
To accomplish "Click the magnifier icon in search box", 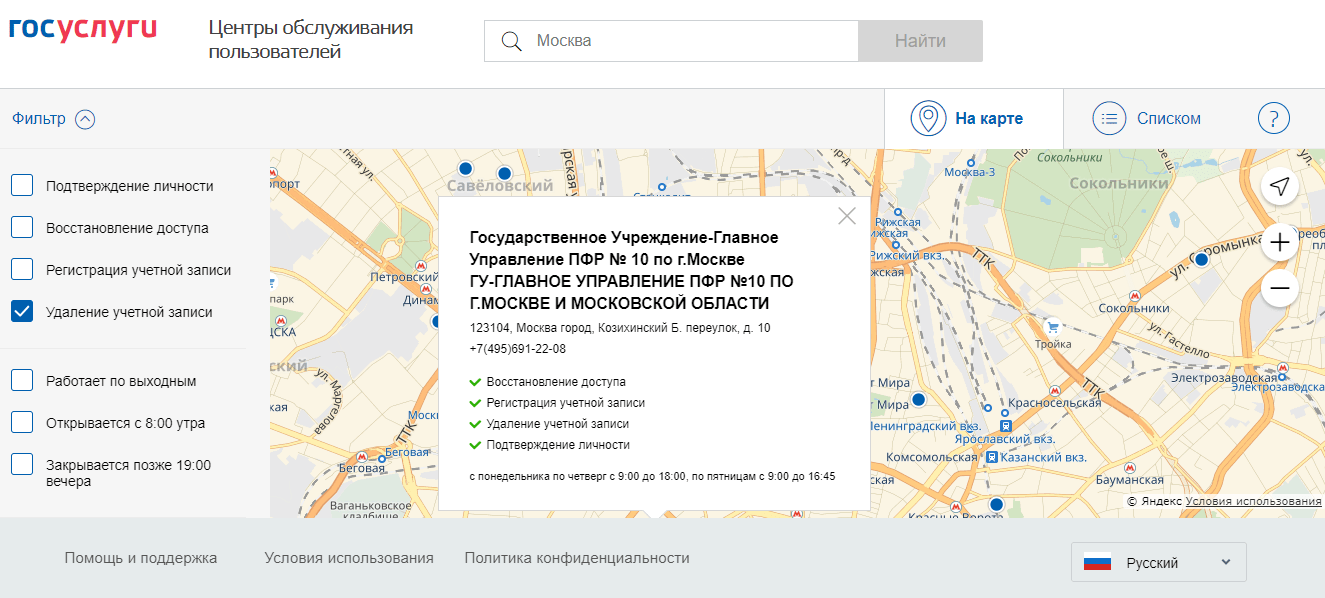I will point(512,41).
